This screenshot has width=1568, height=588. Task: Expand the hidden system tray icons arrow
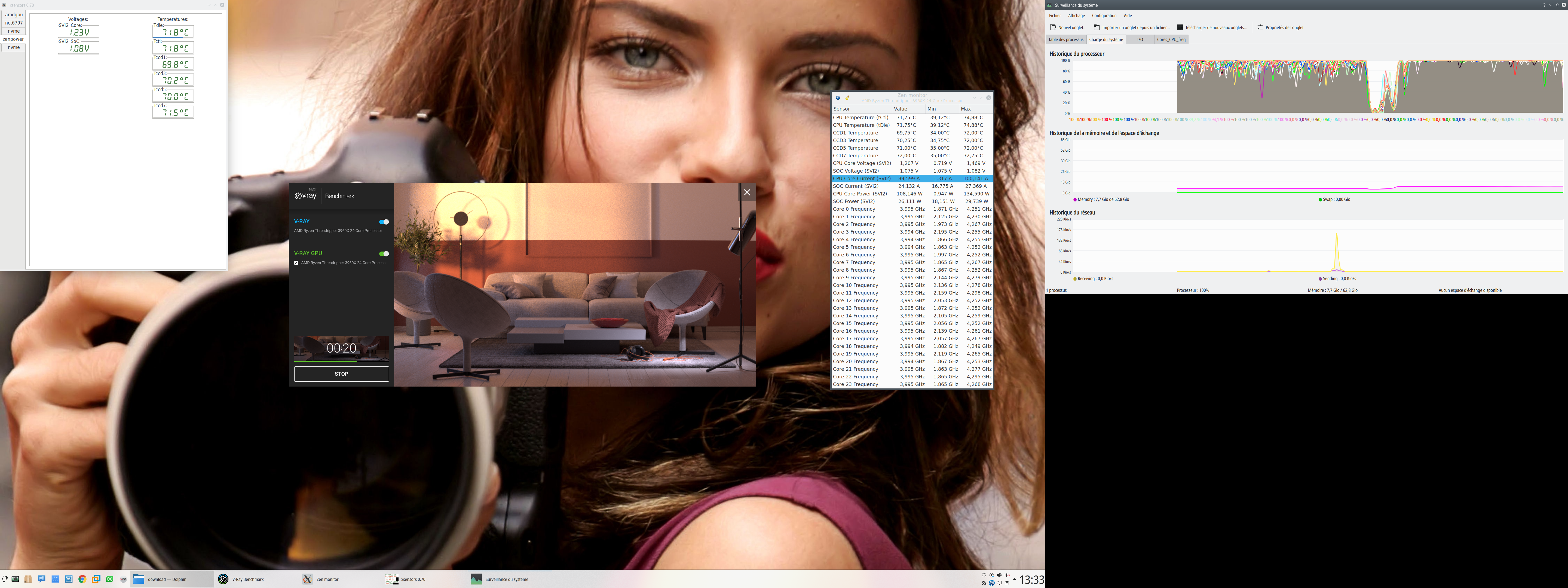point(1014,580)
